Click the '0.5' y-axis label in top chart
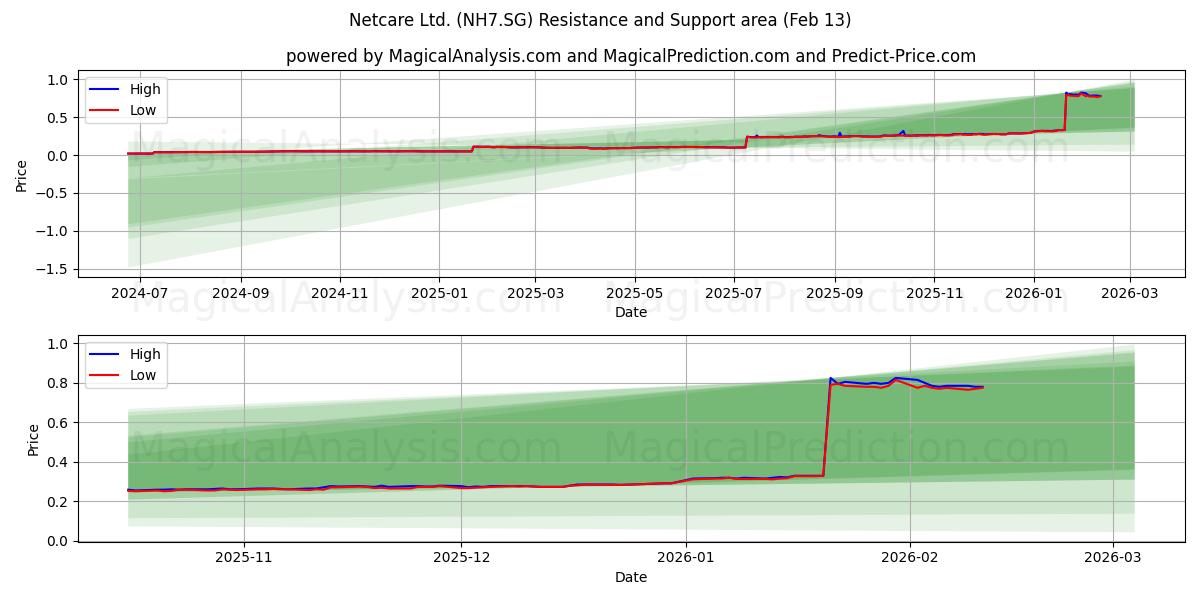Image resolution: width=1200 pixels, height=600 pixels. (57, 118)
